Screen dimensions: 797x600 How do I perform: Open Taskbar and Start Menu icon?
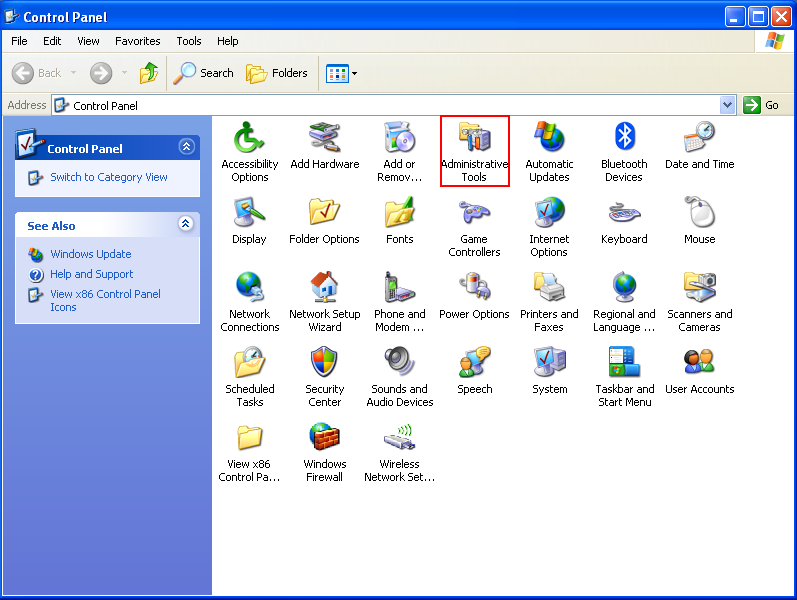(x=624, y=377)
